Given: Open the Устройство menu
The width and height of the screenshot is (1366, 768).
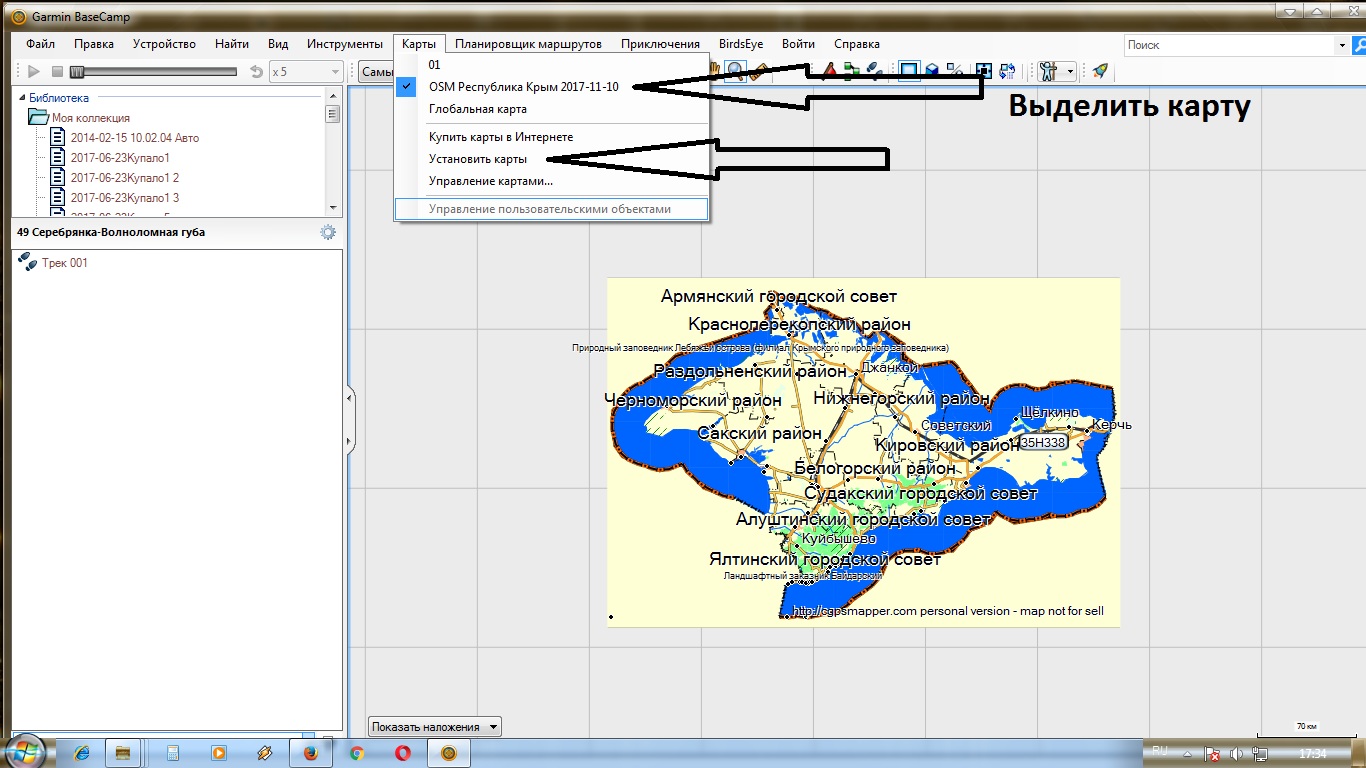Looking at the screenshot, I should pos(164,44).
